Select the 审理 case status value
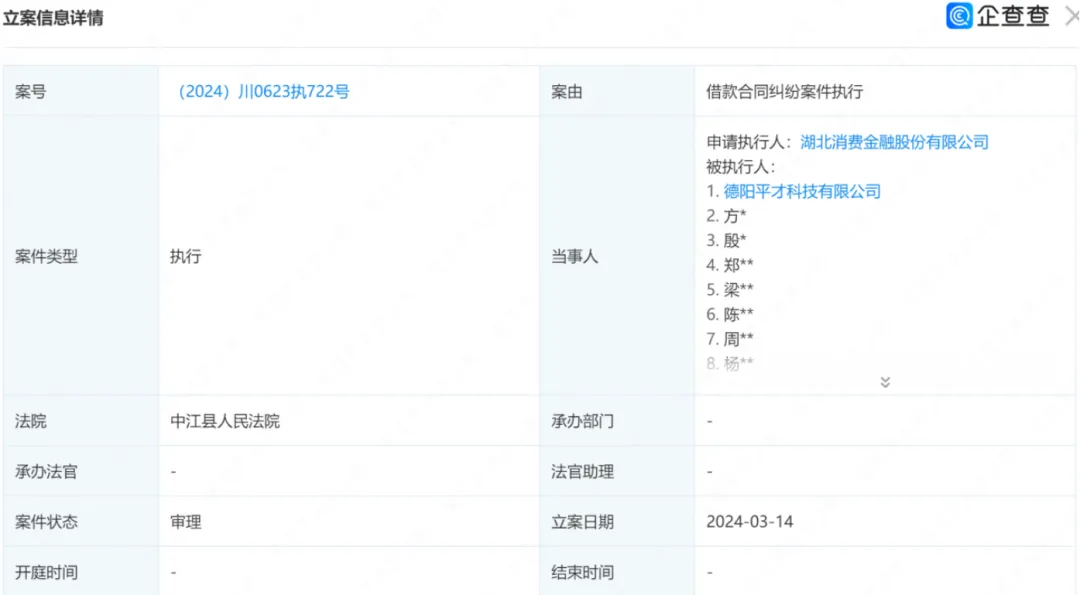This screenshot has height=595, width=1080. pyautogui.click(x=185, y=521)
